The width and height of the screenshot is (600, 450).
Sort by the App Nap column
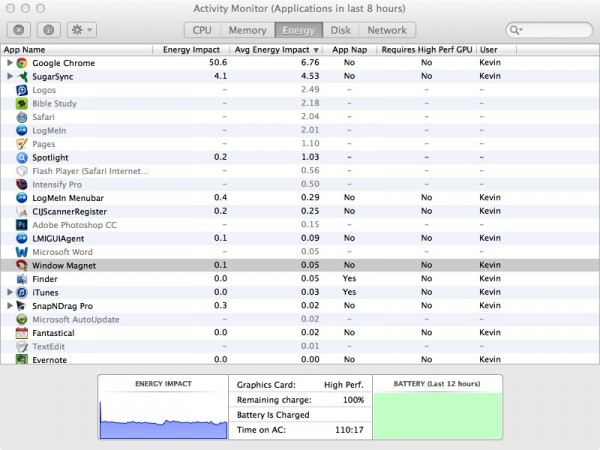tap(349, 50)
